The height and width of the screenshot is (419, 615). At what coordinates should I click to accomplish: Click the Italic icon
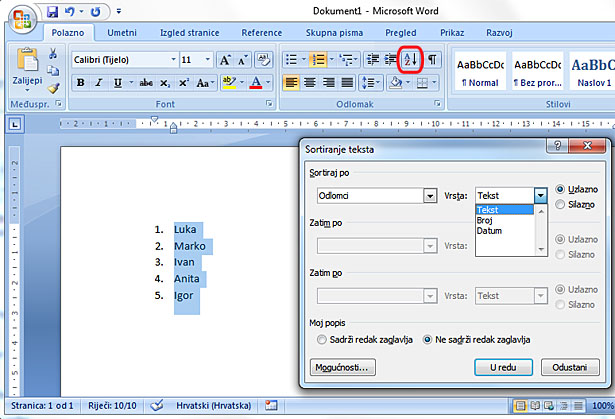[x=99, y=82]
